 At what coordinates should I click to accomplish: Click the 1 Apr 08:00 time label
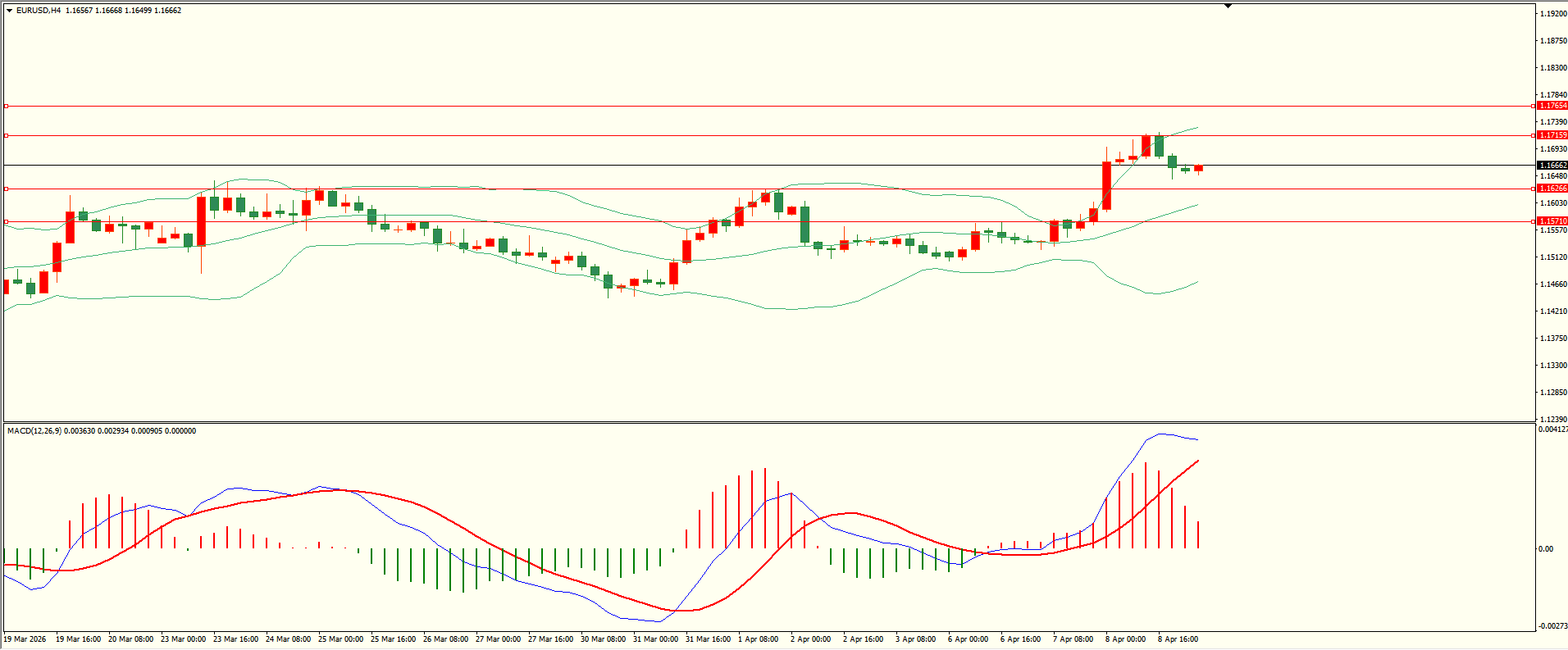[x=758, y=639]
